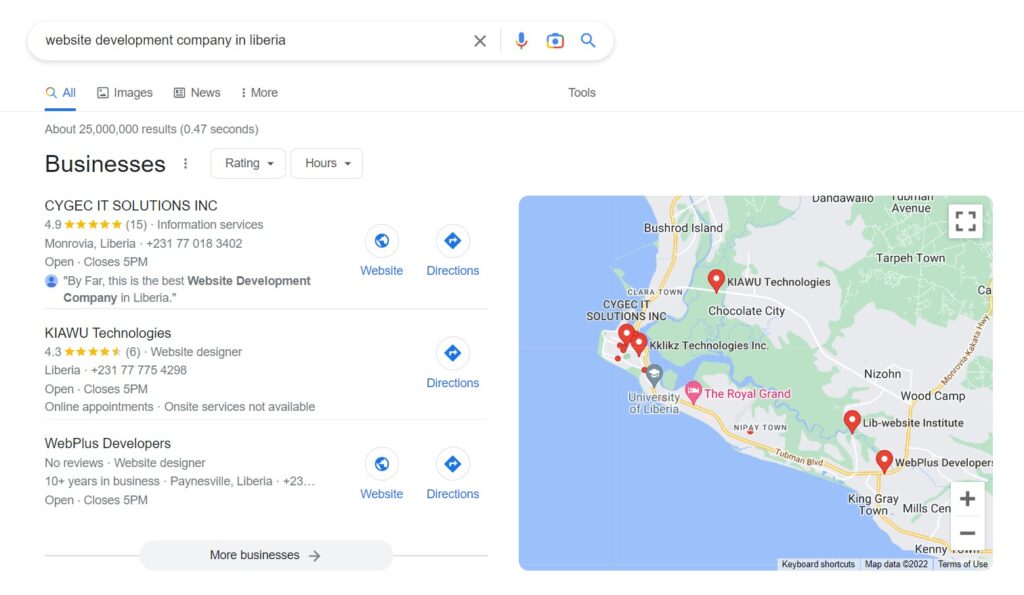The height and width of the screenshot is (595, 1024).
Task: Switch to the All results tab
Action: (x=61, y=93)
